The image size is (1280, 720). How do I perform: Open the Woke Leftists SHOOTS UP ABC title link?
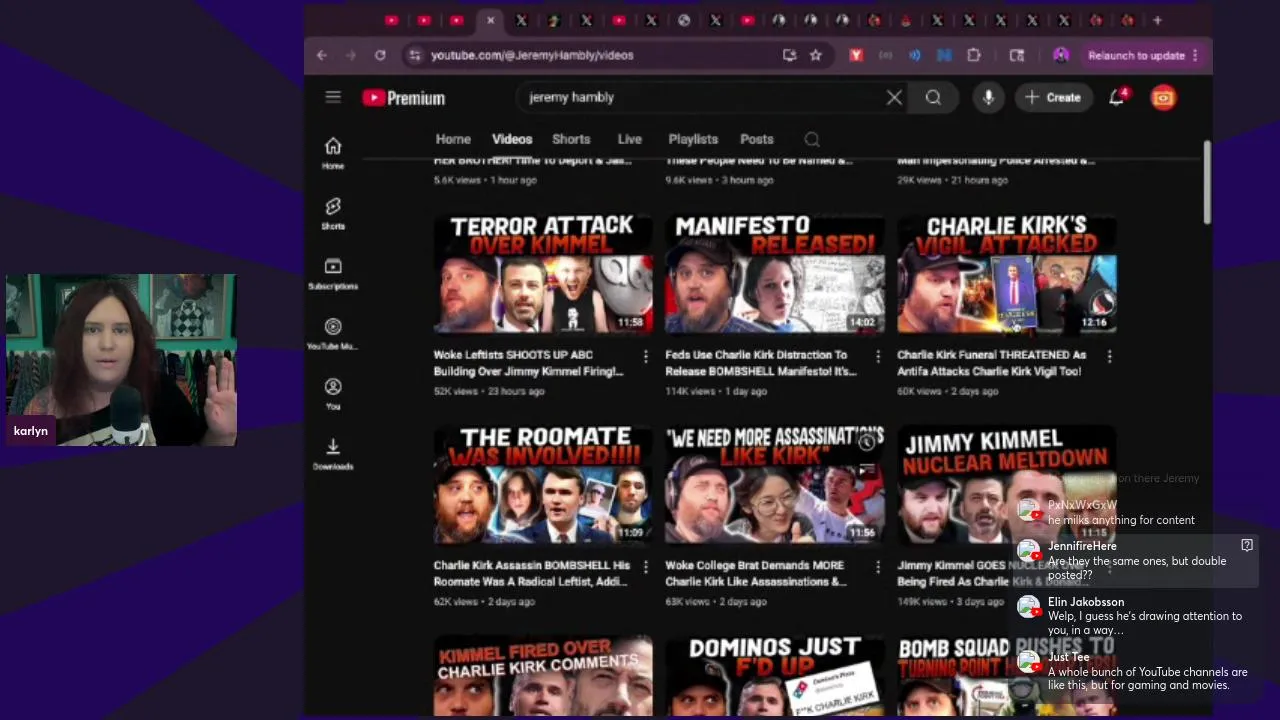coord(530,363)
